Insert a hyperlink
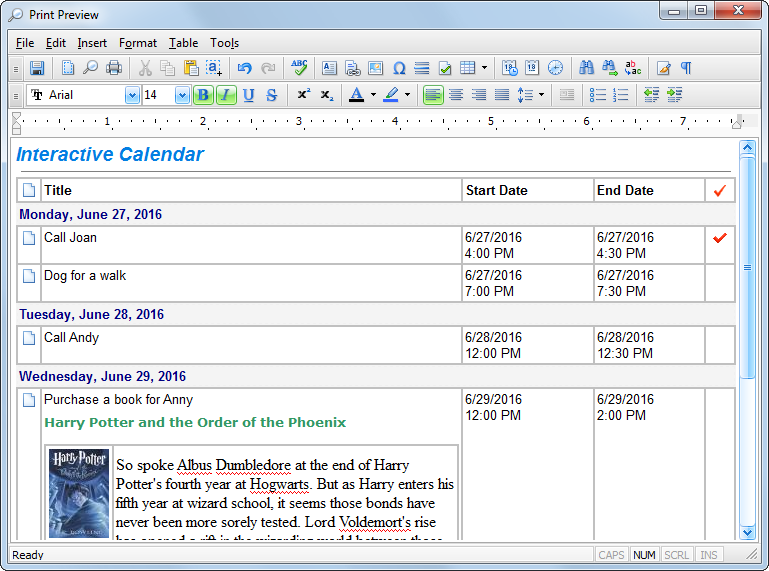769x571 pixels. point(352,68)
